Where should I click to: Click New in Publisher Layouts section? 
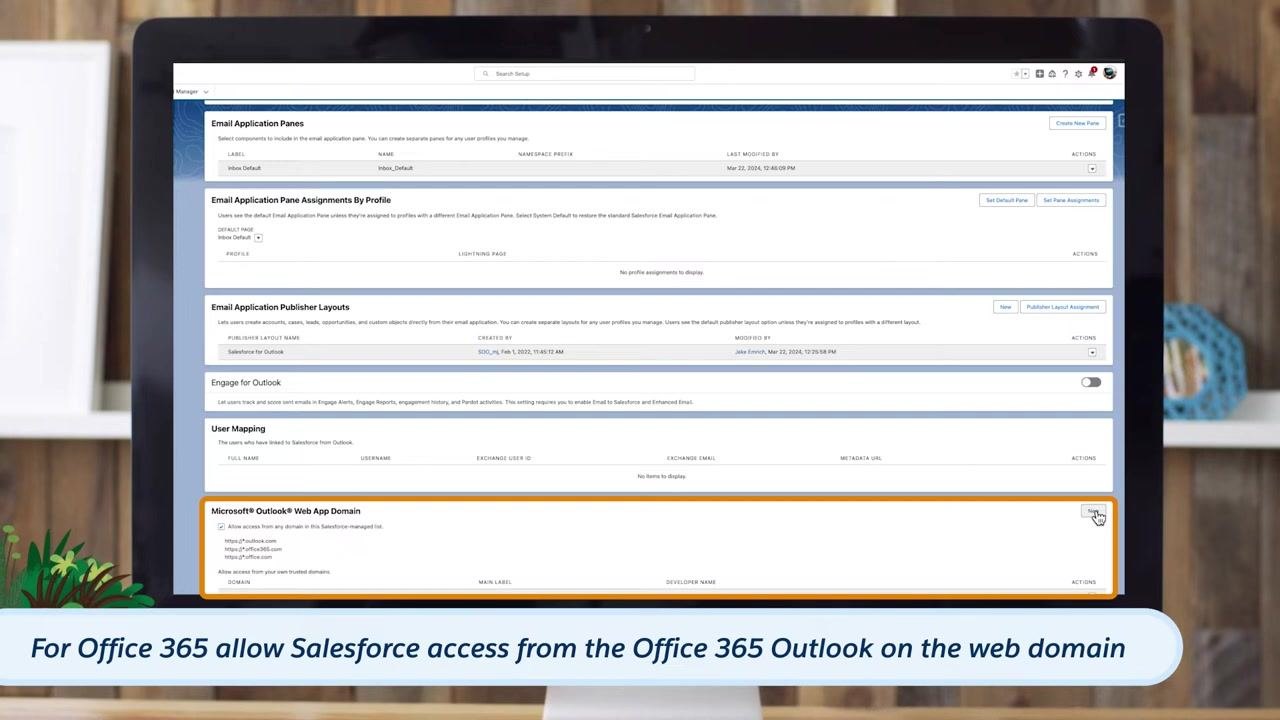1005,307
